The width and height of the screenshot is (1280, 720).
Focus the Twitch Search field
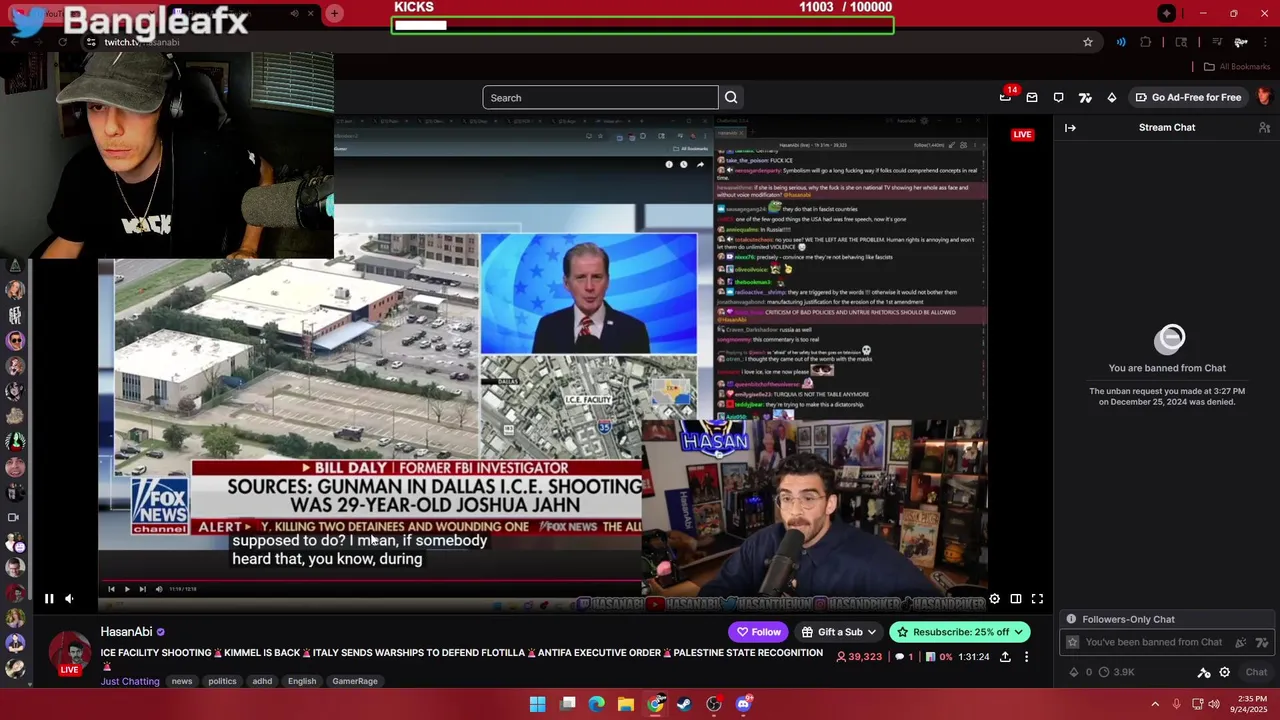pos(600,97)
